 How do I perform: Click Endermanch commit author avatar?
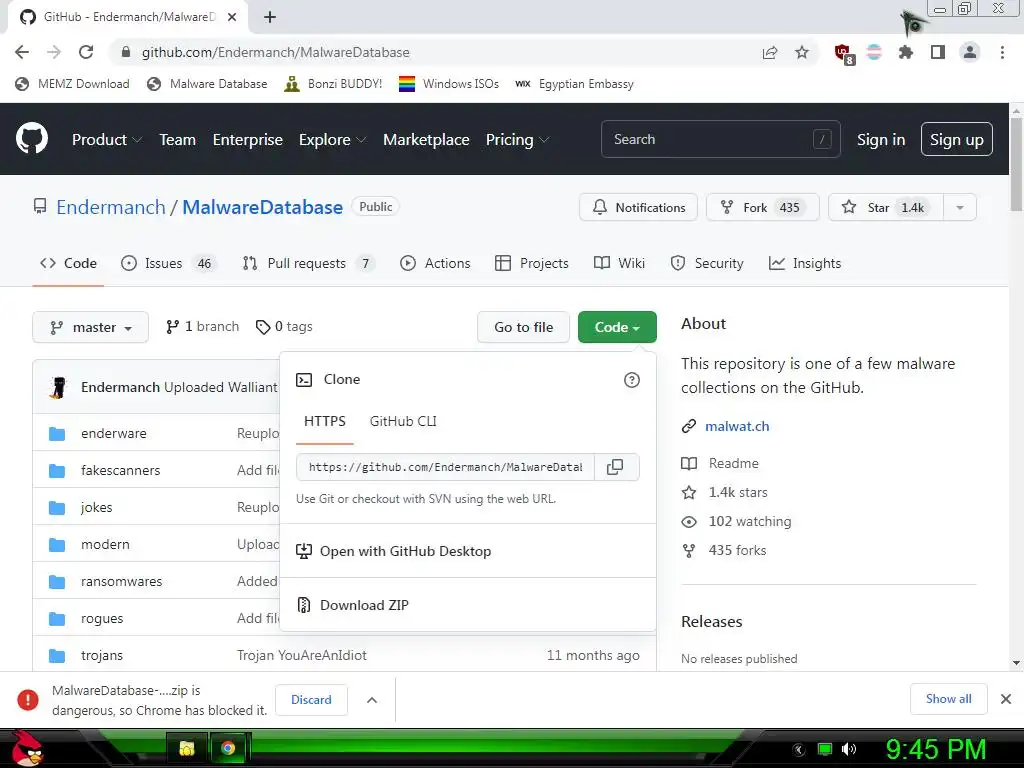point(58,387)
